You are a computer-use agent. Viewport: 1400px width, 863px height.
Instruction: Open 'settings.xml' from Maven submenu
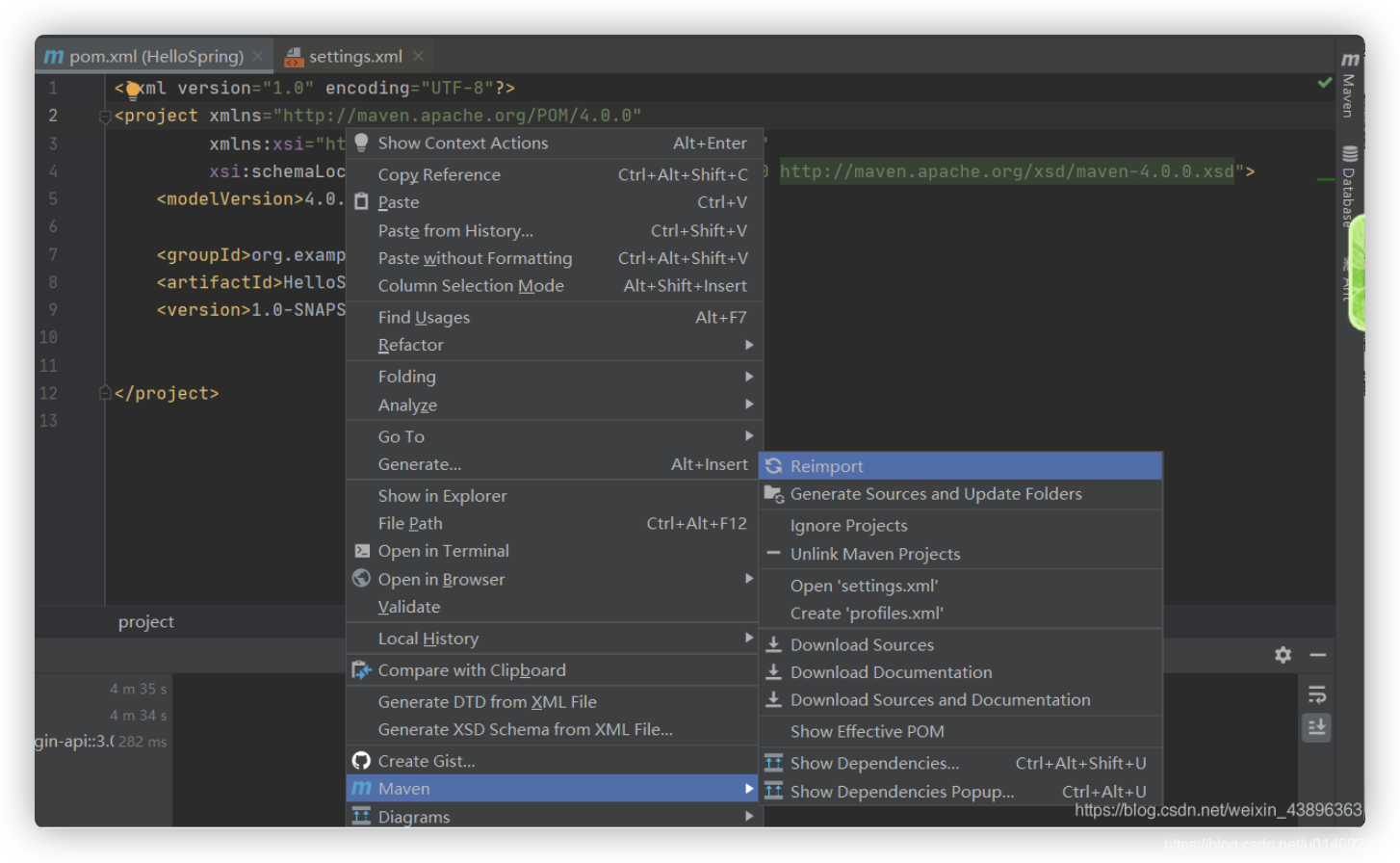(961, 586)
